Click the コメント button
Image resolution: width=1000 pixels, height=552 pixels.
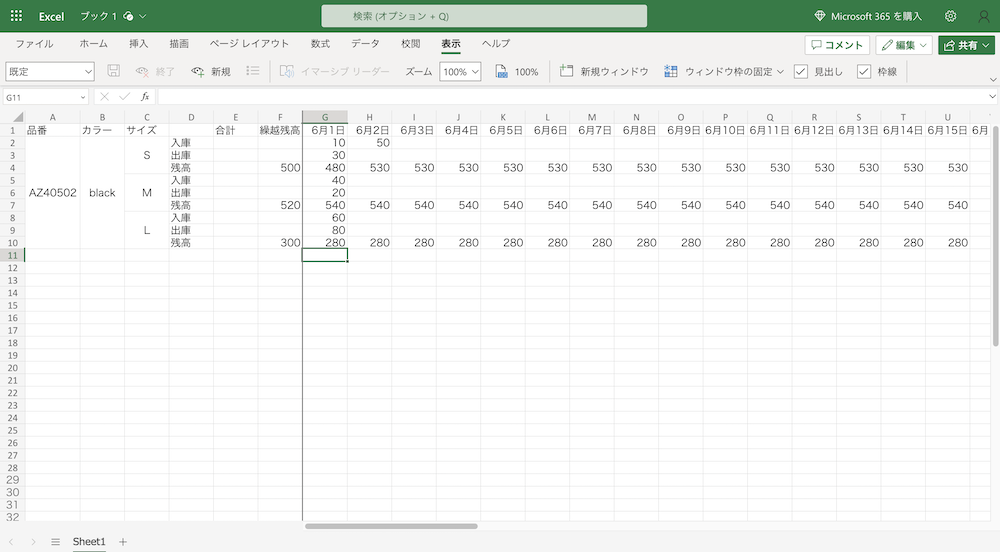pyautogui.click(x=837, y=45)
